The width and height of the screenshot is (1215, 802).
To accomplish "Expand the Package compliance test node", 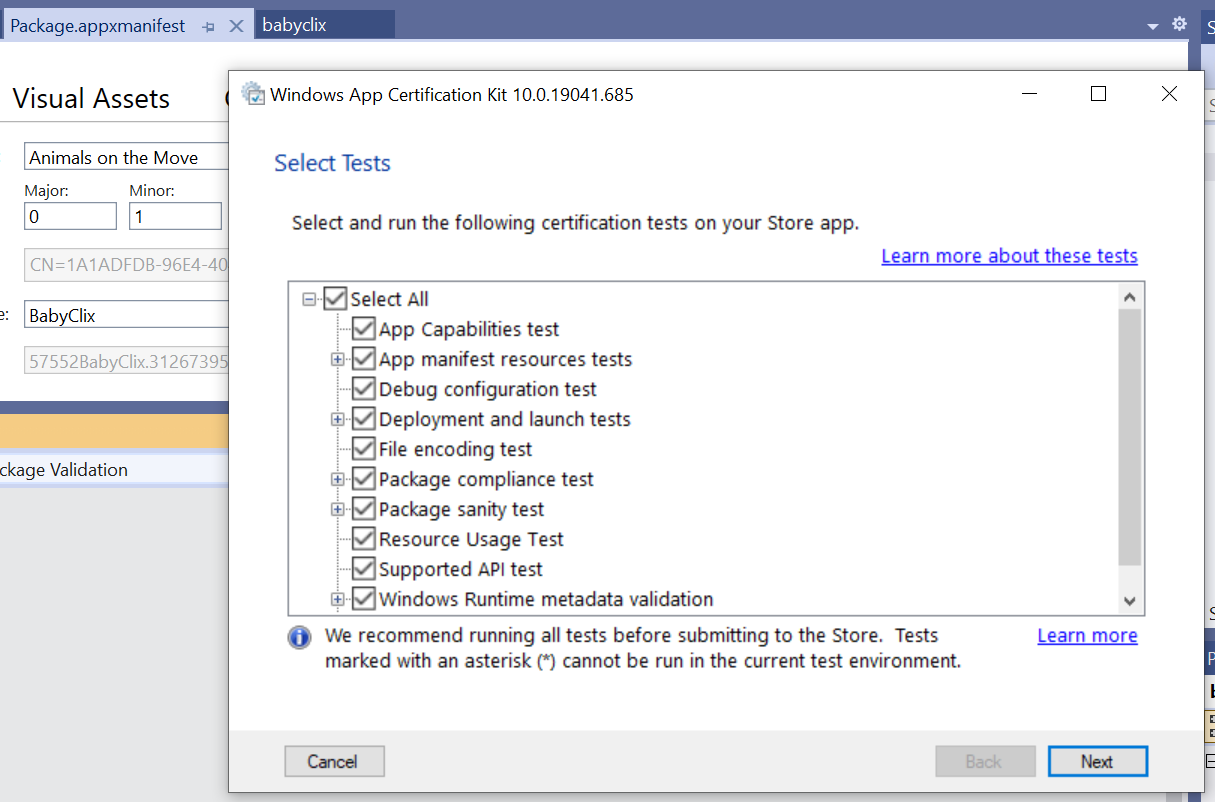I will pyautogui.click(x=338, y=478).
